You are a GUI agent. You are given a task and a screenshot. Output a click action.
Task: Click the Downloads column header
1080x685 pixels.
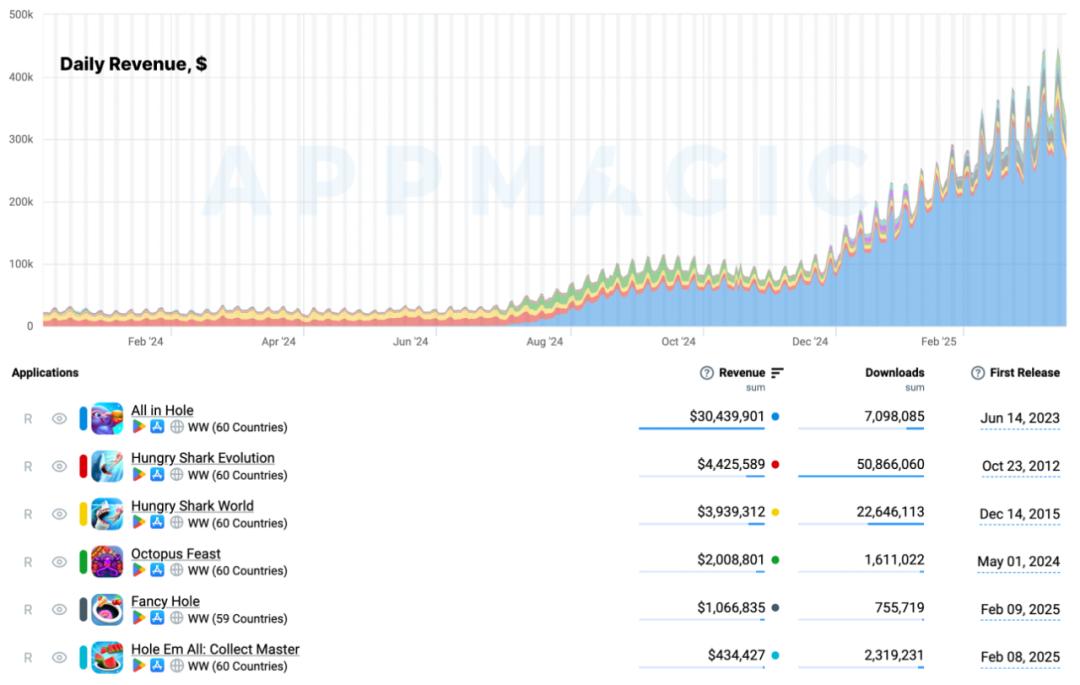coord(894,373)
